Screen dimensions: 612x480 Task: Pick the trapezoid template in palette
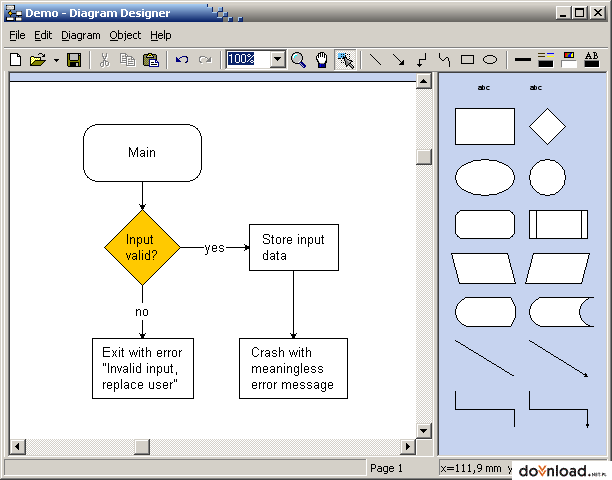484,268
